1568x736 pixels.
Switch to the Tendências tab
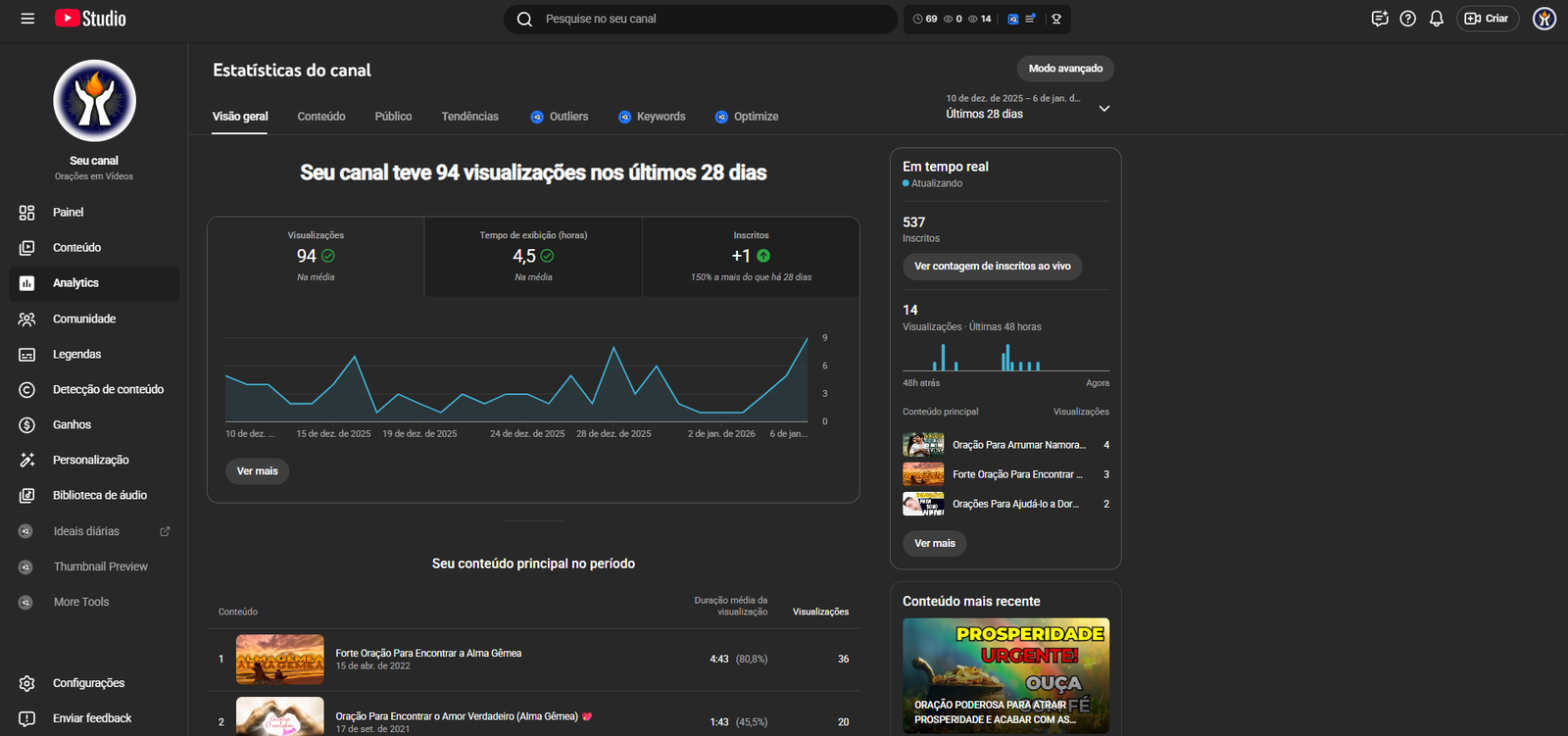coord(469,117)
